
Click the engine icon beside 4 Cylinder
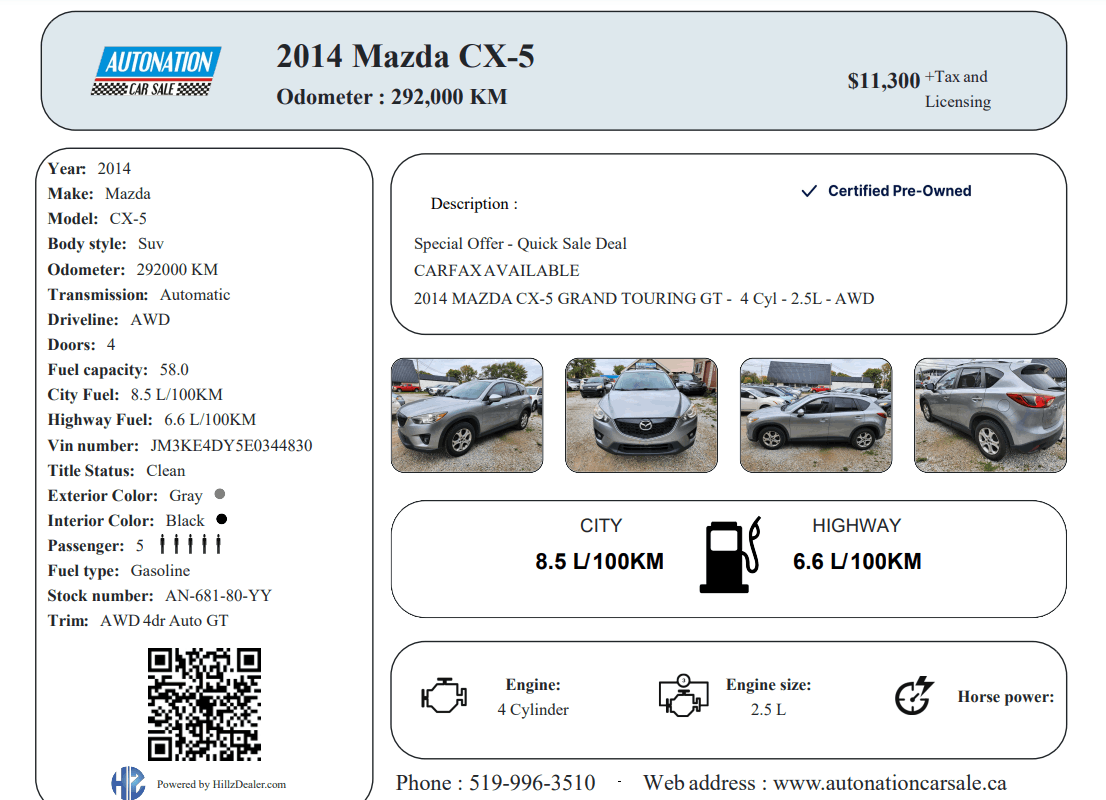pyautogui.click(x=444, y=696)
